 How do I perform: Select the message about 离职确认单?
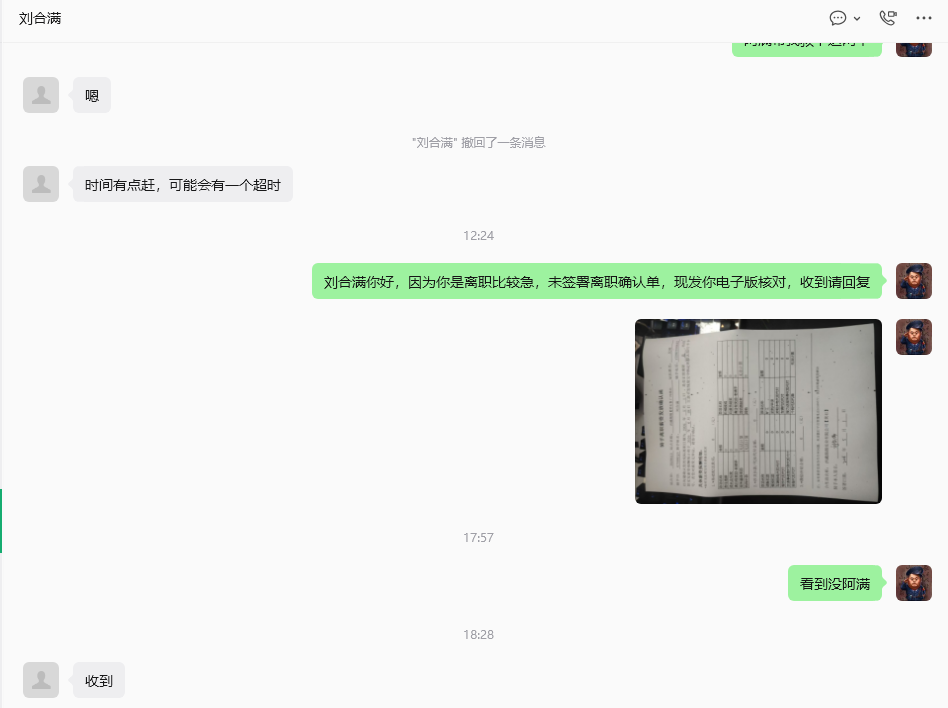click(x=597, y=281)
